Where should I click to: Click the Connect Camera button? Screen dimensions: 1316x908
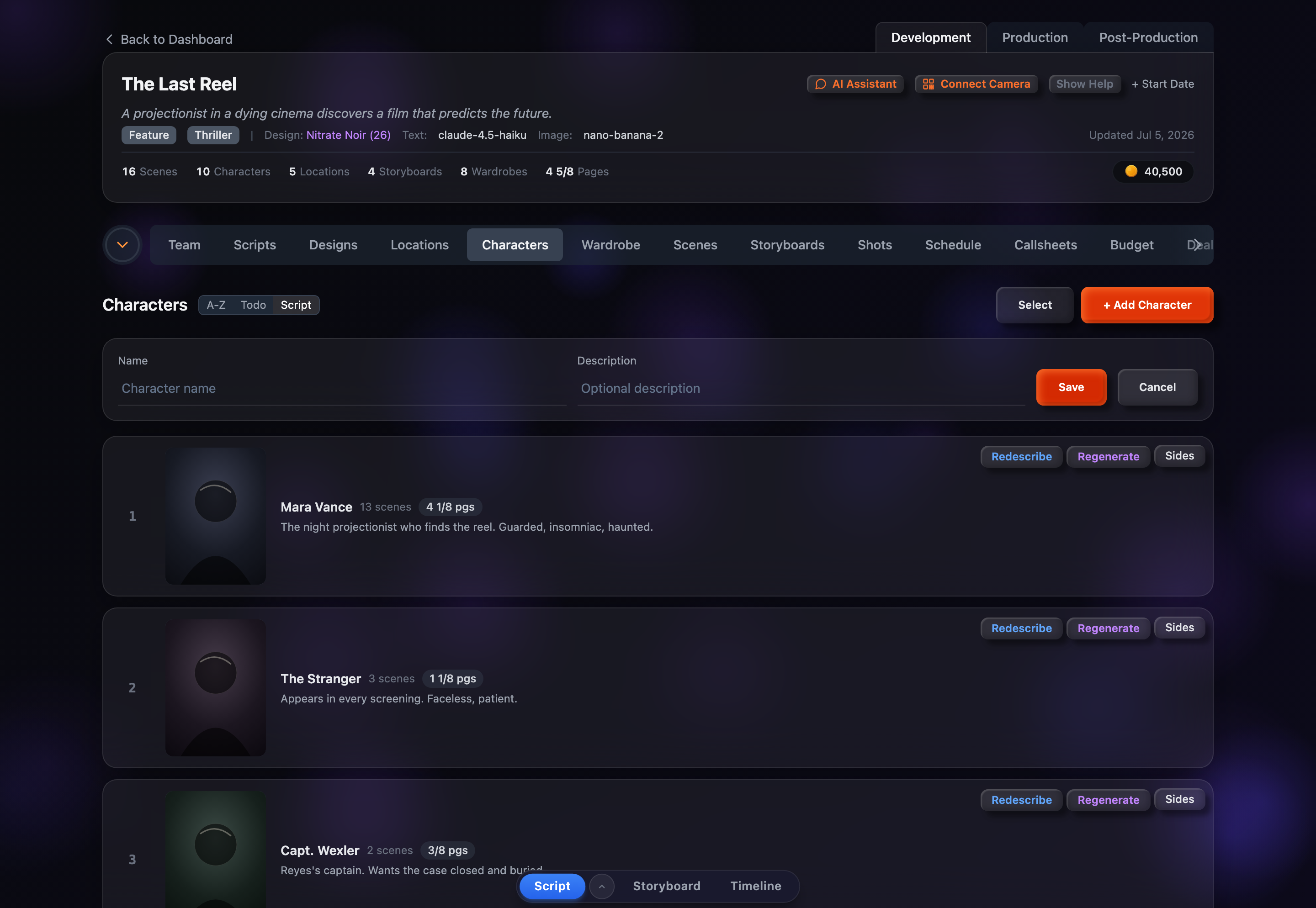(x=976, y=84)
